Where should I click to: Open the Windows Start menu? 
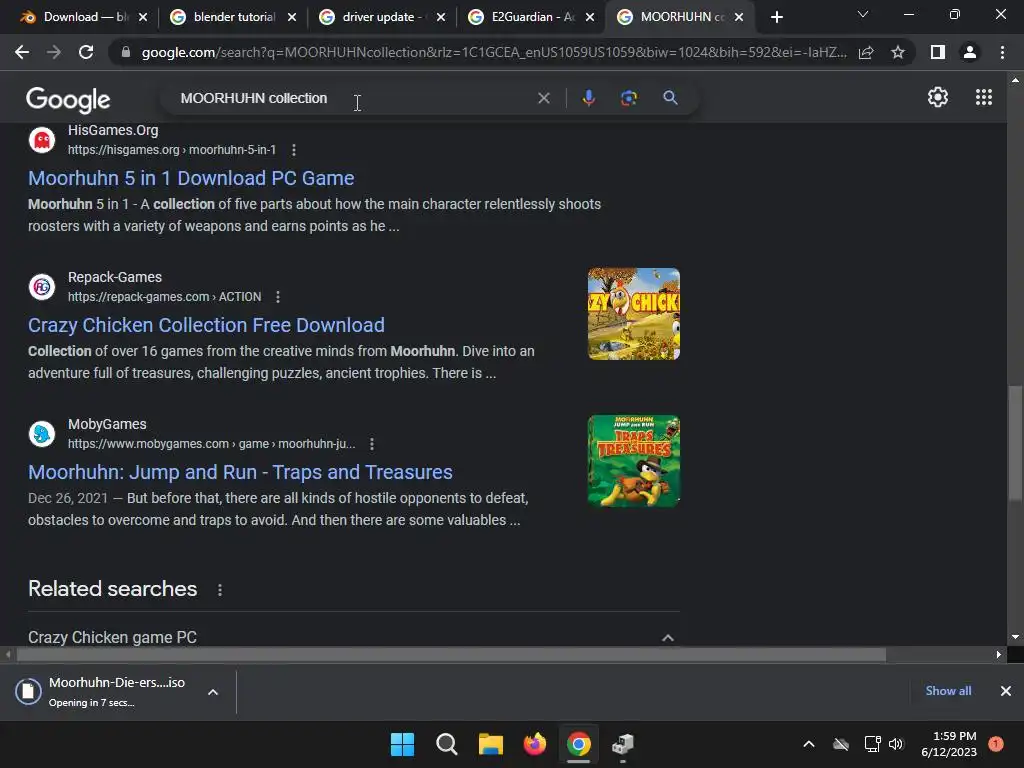coord(402,744)
